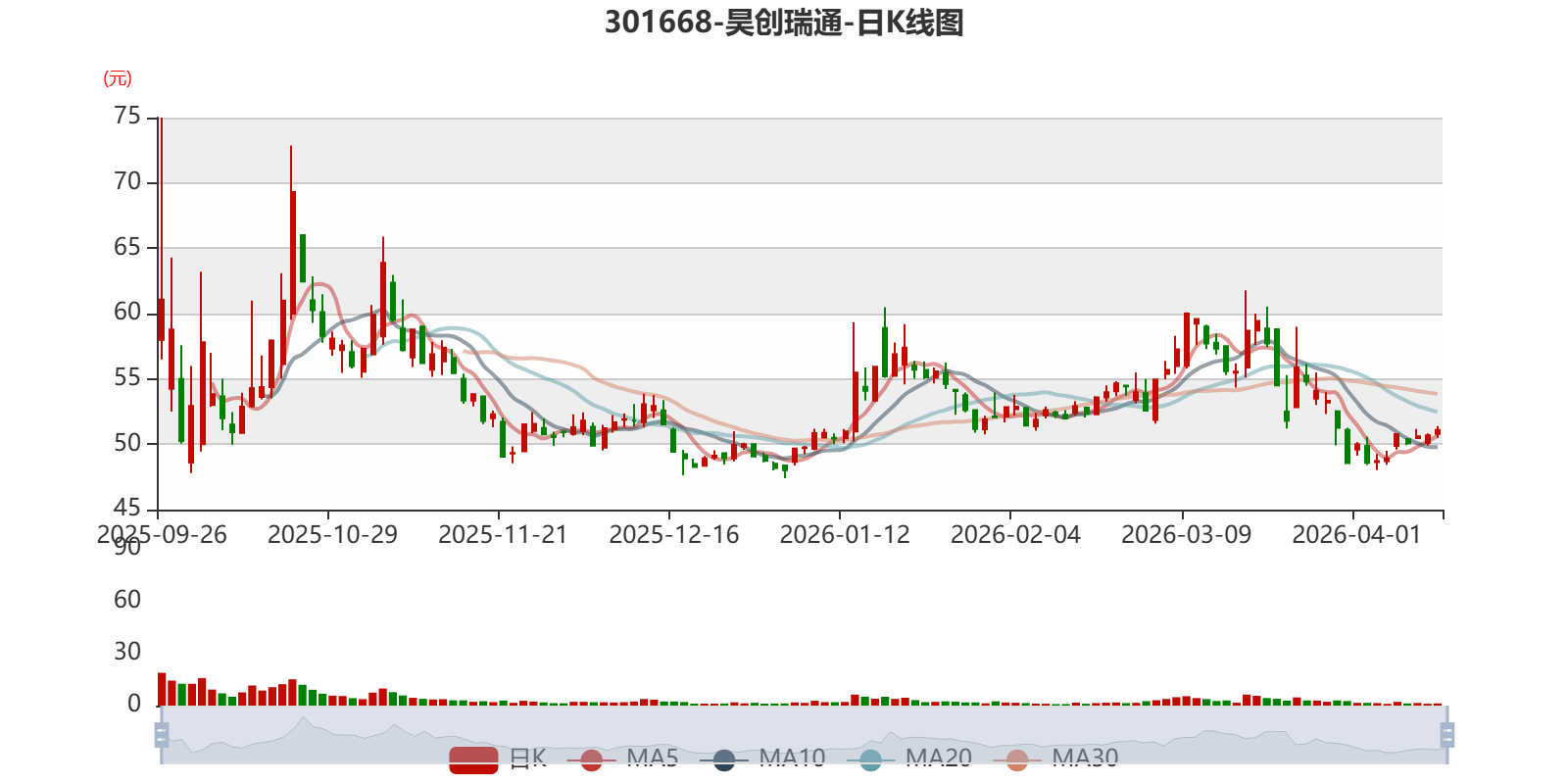Click the left handle of the zoom slider
Image resolution: width=1568 pixels, height=784 pixels.
tap(162, 734)
